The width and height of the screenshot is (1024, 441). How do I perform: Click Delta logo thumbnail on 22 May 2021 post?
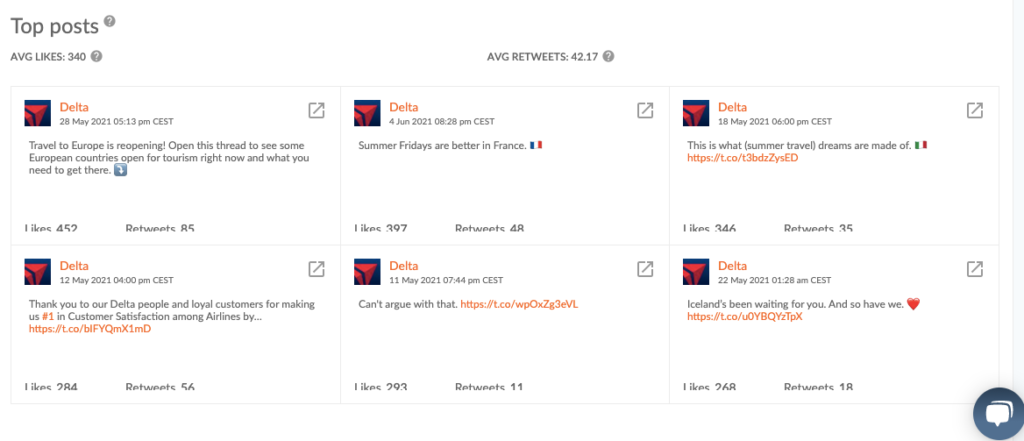coord(697,271)
